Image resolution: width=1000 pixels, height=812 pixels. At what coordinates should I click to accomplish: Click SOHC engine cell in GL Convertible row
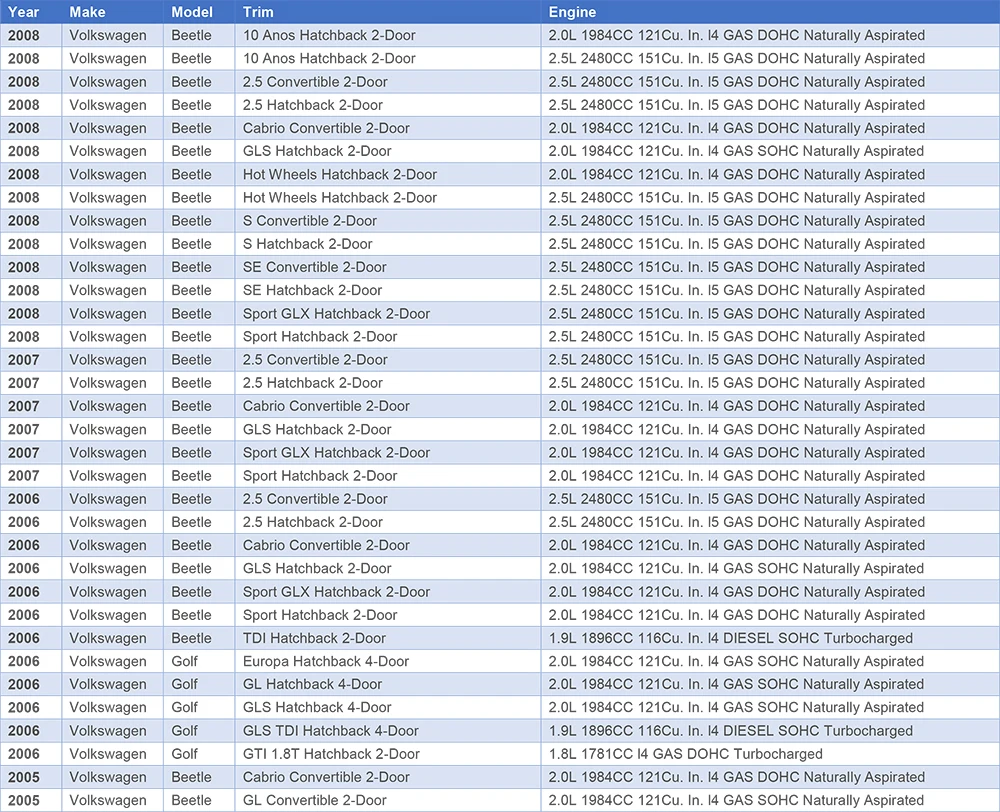[x=770, y=800]
